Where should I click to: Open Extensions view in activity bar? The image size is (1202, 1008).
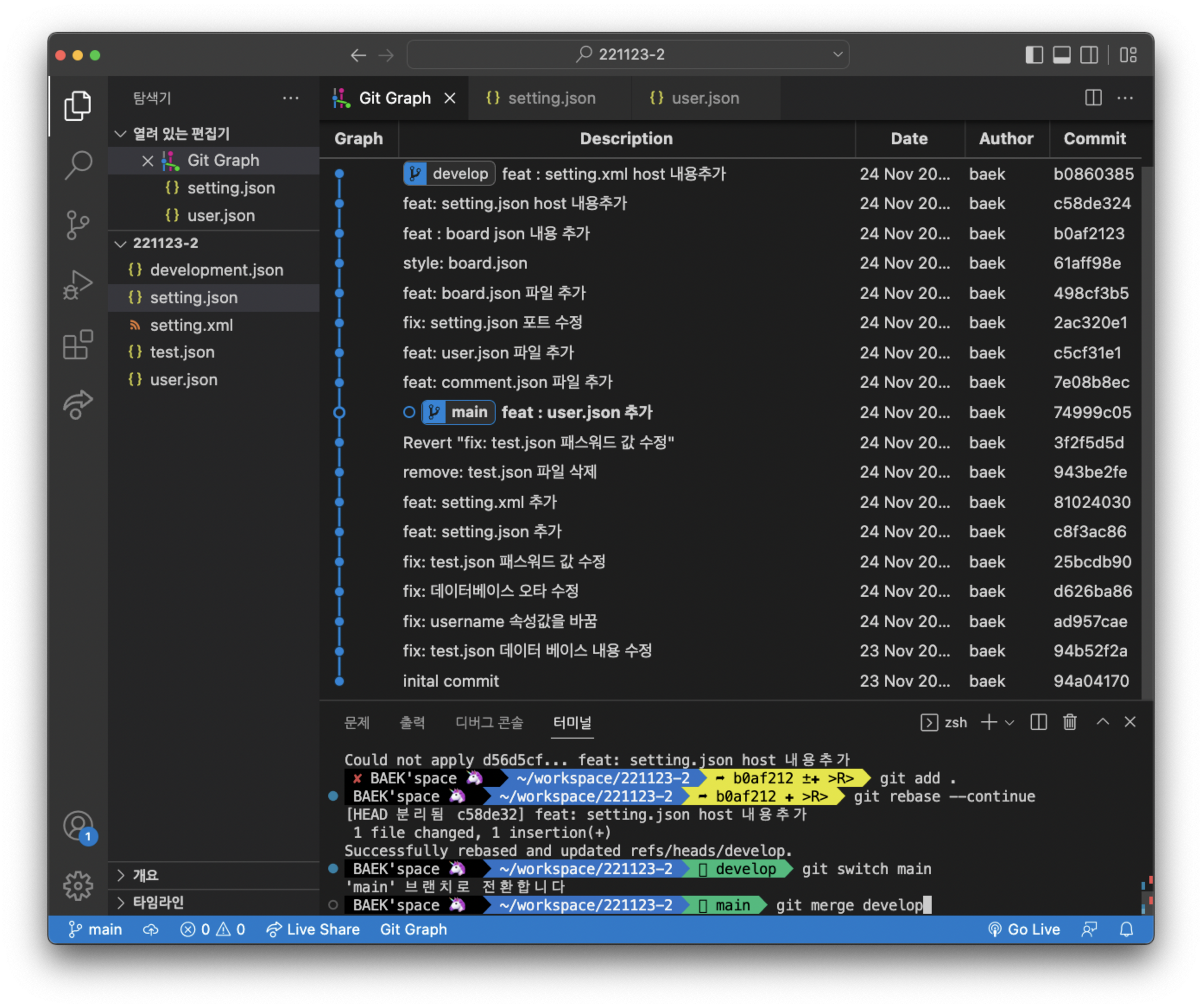click(x=78, y=345)
